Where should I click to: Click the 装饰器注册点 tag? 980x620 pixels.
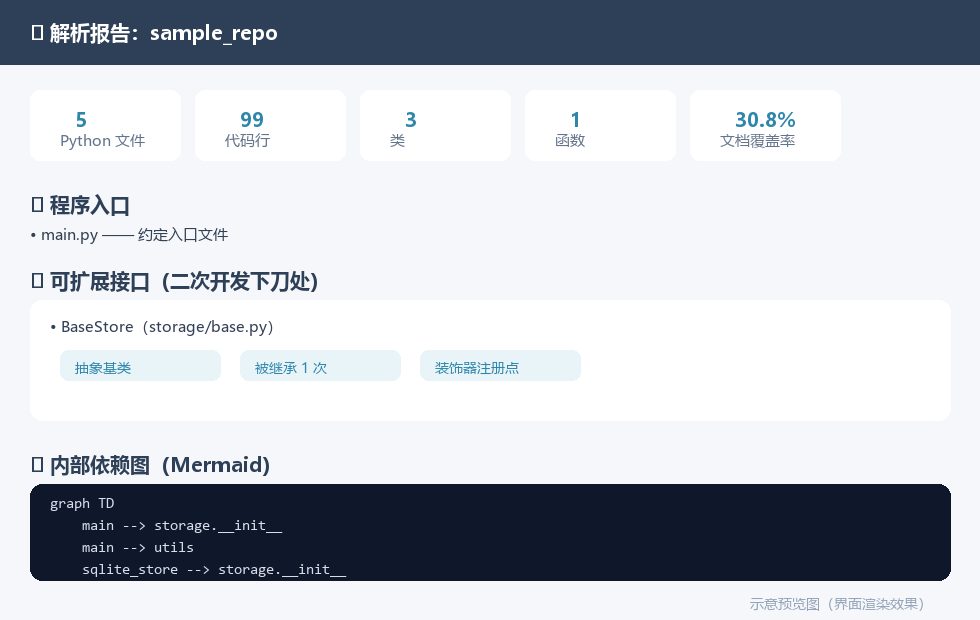(501, 366)
